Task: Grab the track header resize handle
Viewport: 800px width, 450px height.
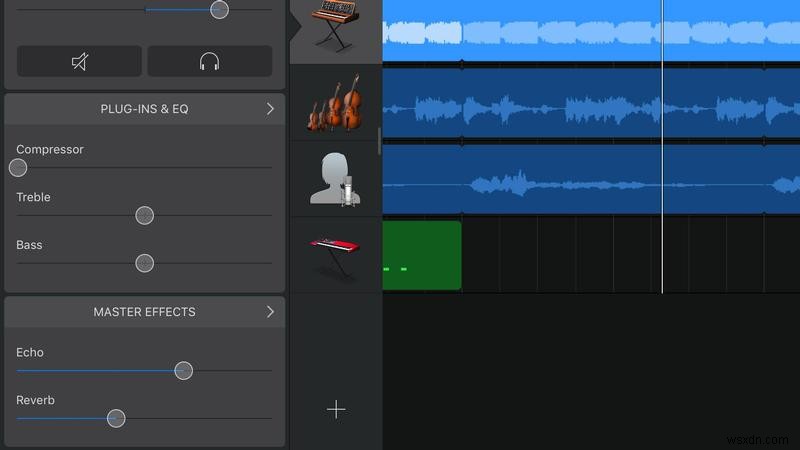Action: (x=379, y=141)
